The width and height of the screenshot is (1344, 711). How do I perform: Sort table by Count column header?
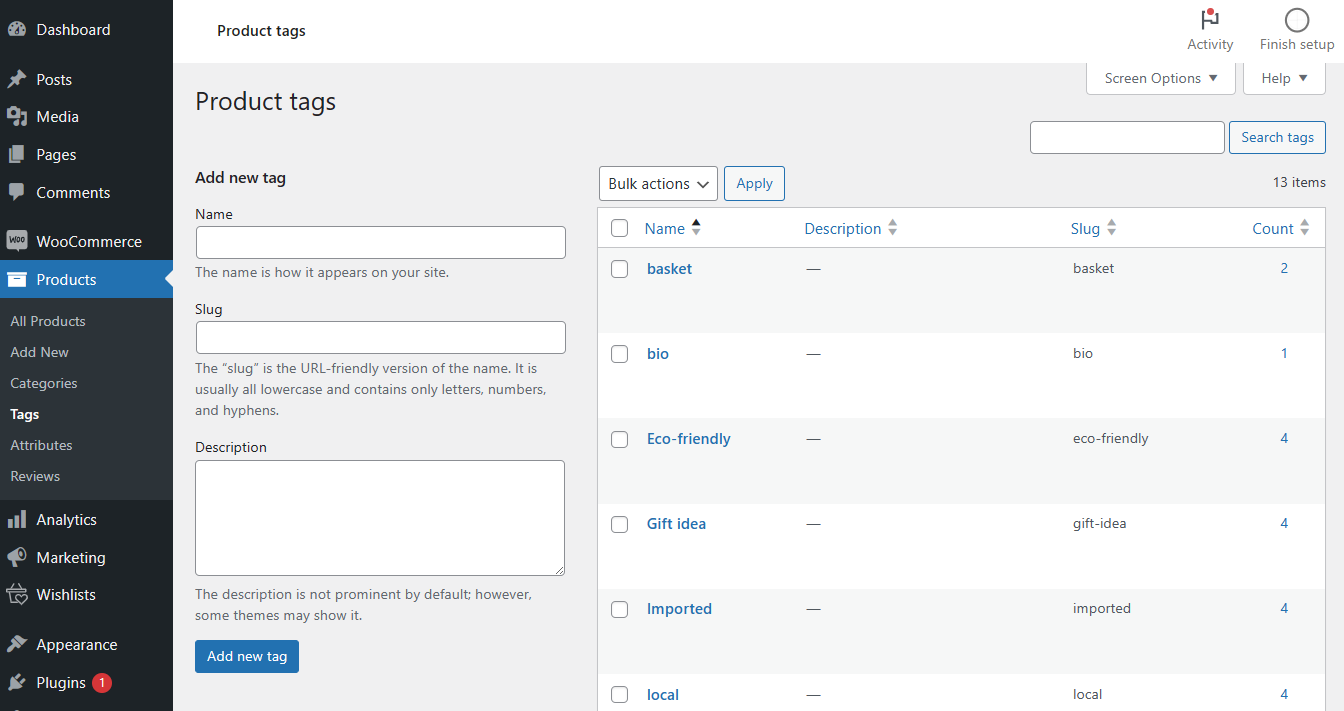coord(1273,228)
